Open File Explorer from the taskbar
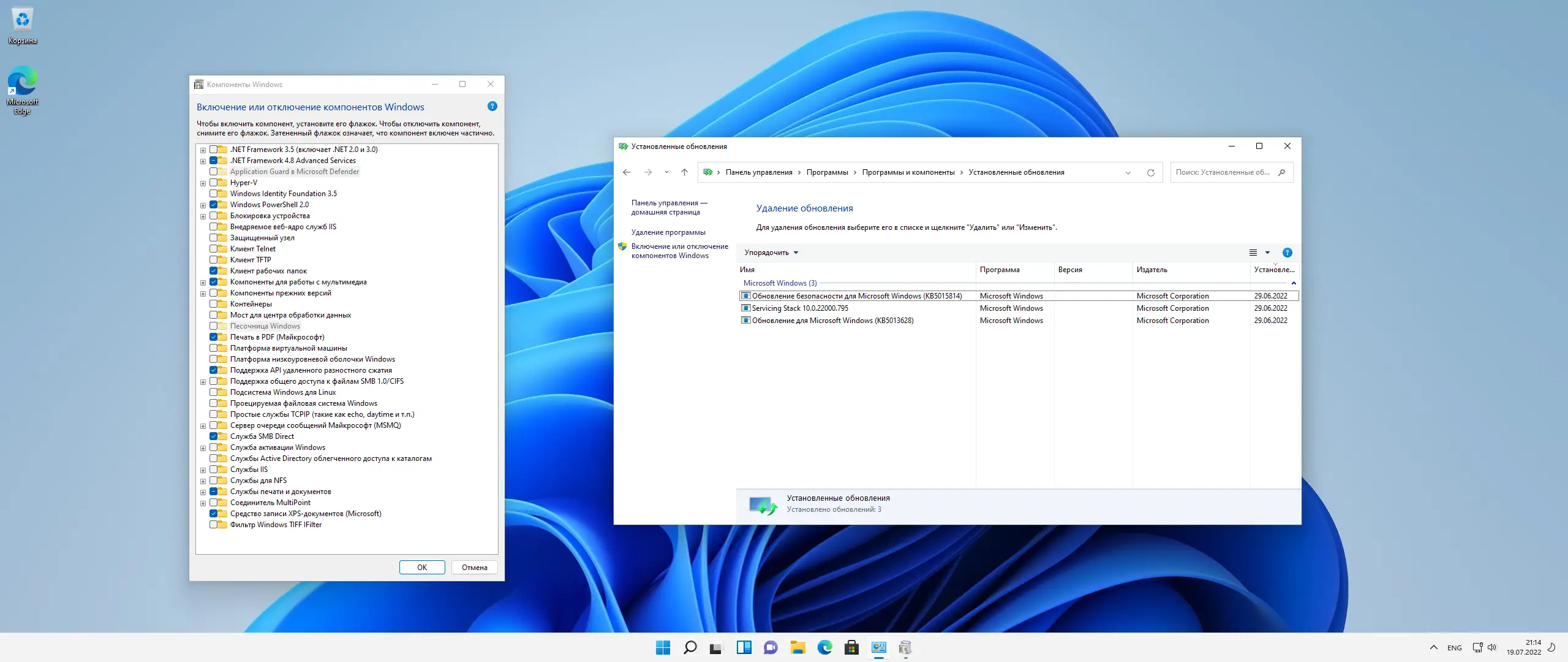Screen dimensions: 1568x662 click(x=797, y=647)
